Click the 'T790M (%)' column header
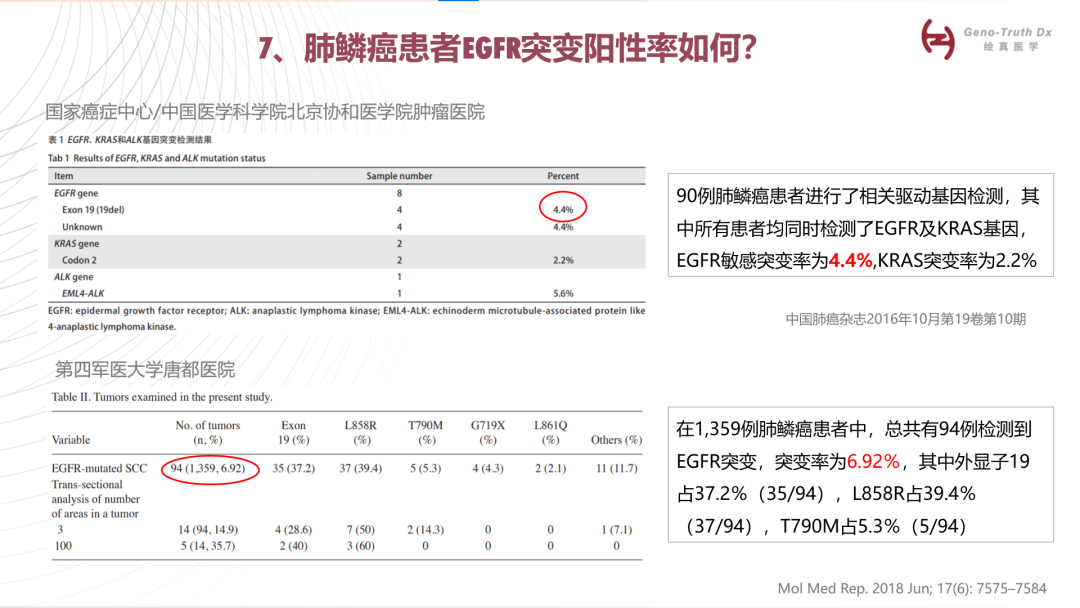This screenshot has height=608, width=1080. click(x=427, y=432)
